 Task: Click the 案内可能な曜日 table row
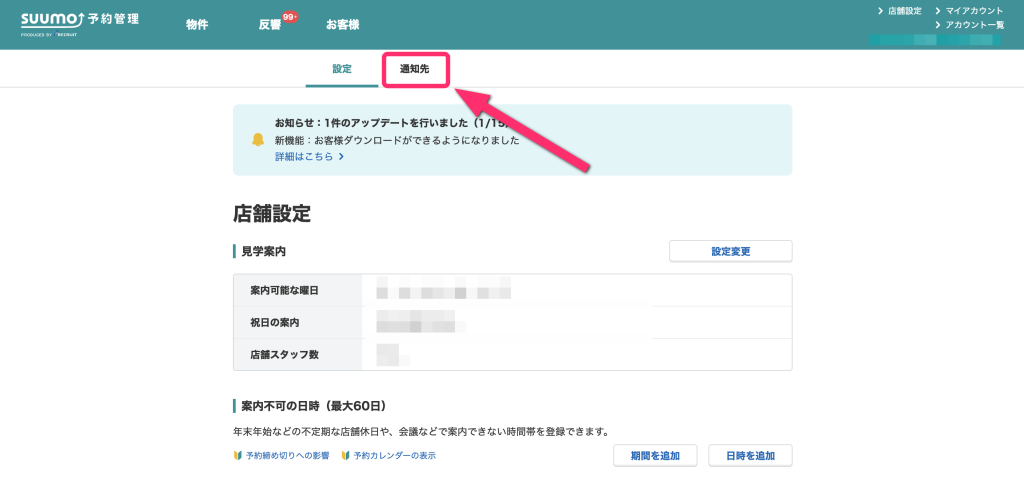(512, 290)
